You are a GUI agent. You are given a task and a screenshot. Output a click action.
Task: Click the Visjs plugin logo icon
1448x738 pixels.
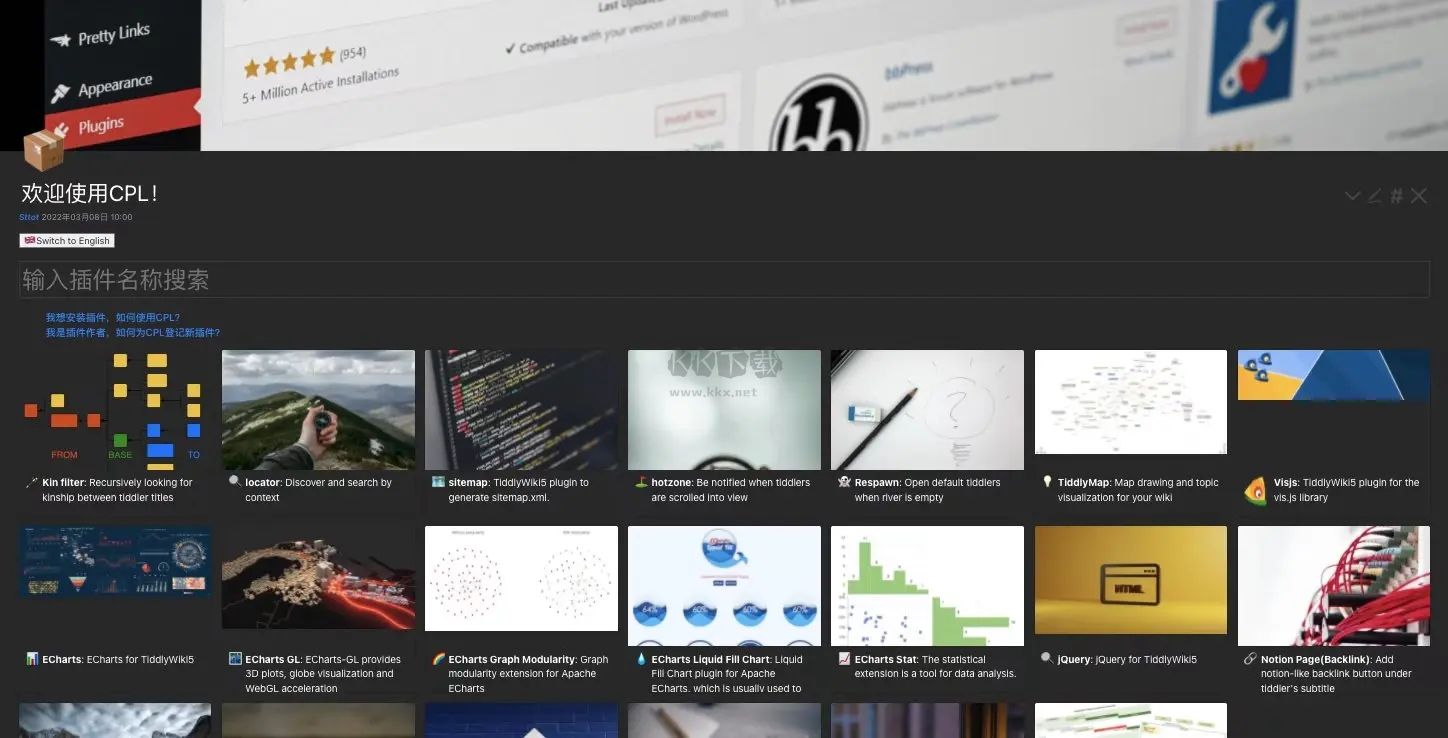click(x=1254, y=490)
